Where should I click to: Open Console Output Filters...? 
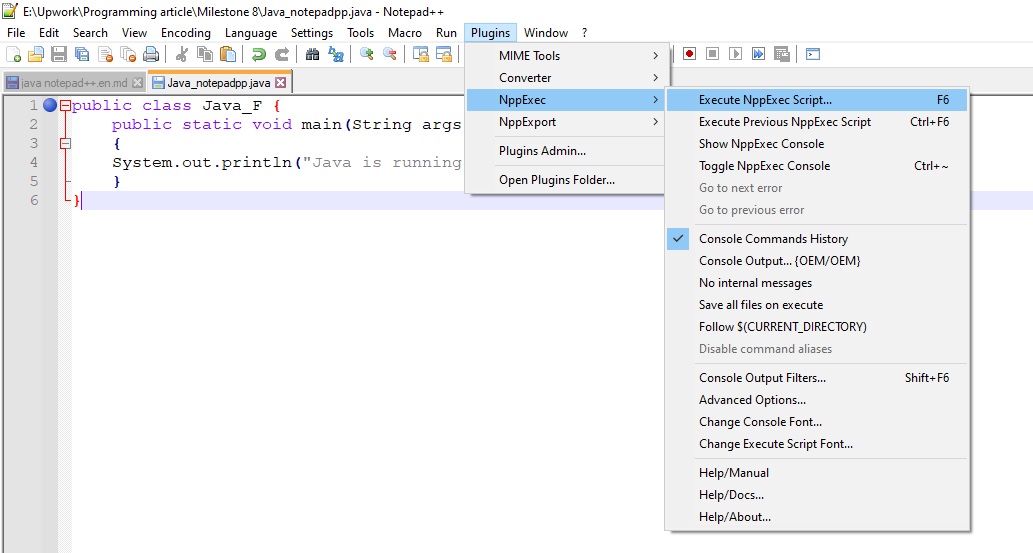click(817, 378)
